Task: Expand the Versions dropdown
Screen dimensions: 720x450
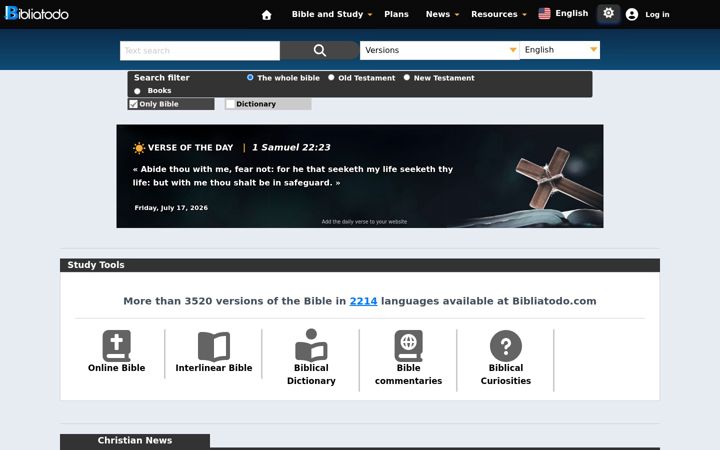Action: pyautogui.click(x=439, y=50)
